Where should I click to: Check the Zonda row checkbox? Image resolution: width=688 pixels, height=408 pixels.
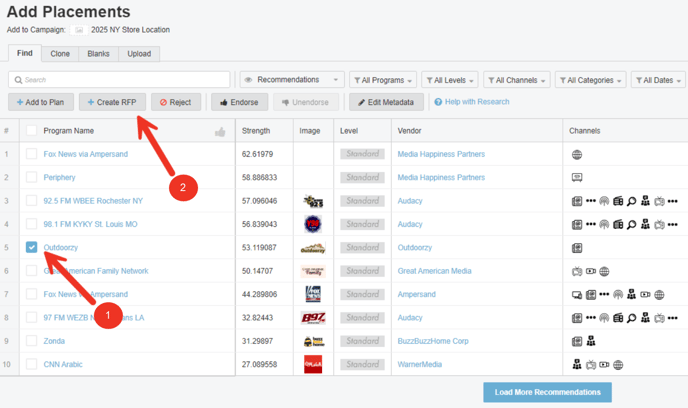pos(32,341)
